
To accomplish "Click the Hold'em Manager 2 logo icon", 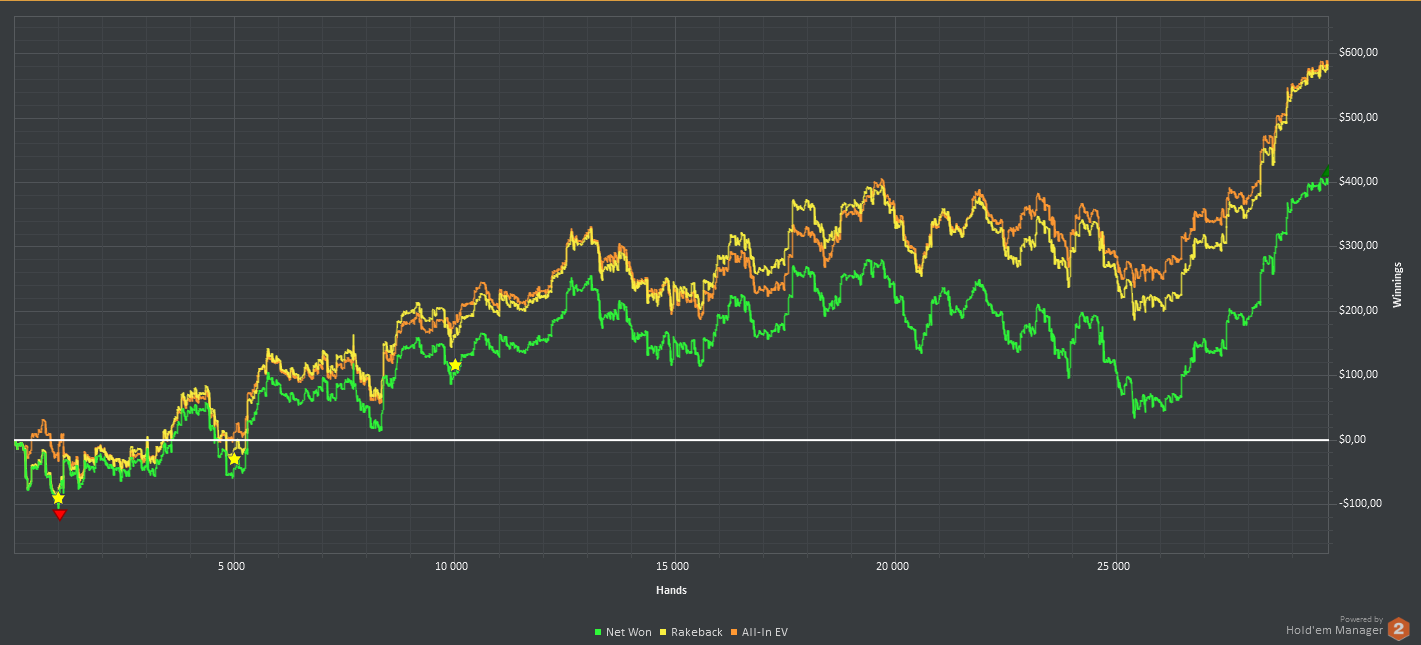I will point(1399,629).
